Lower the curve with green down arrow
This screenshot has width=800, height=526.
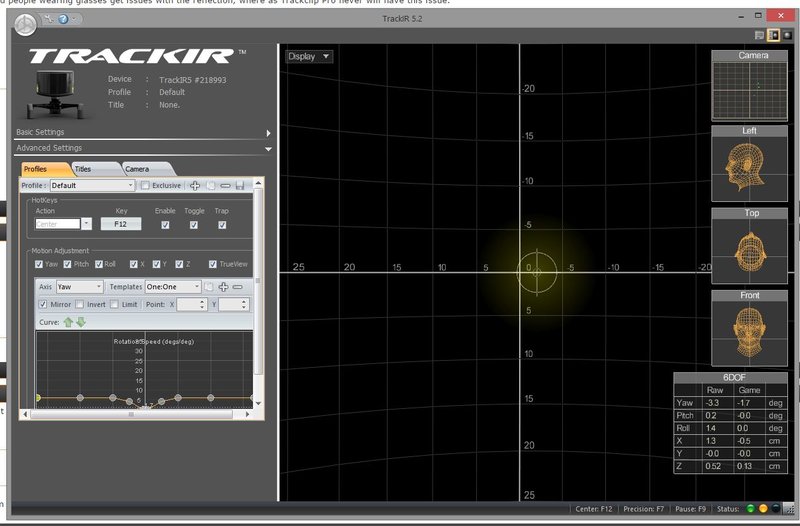[x=81, y=322]
